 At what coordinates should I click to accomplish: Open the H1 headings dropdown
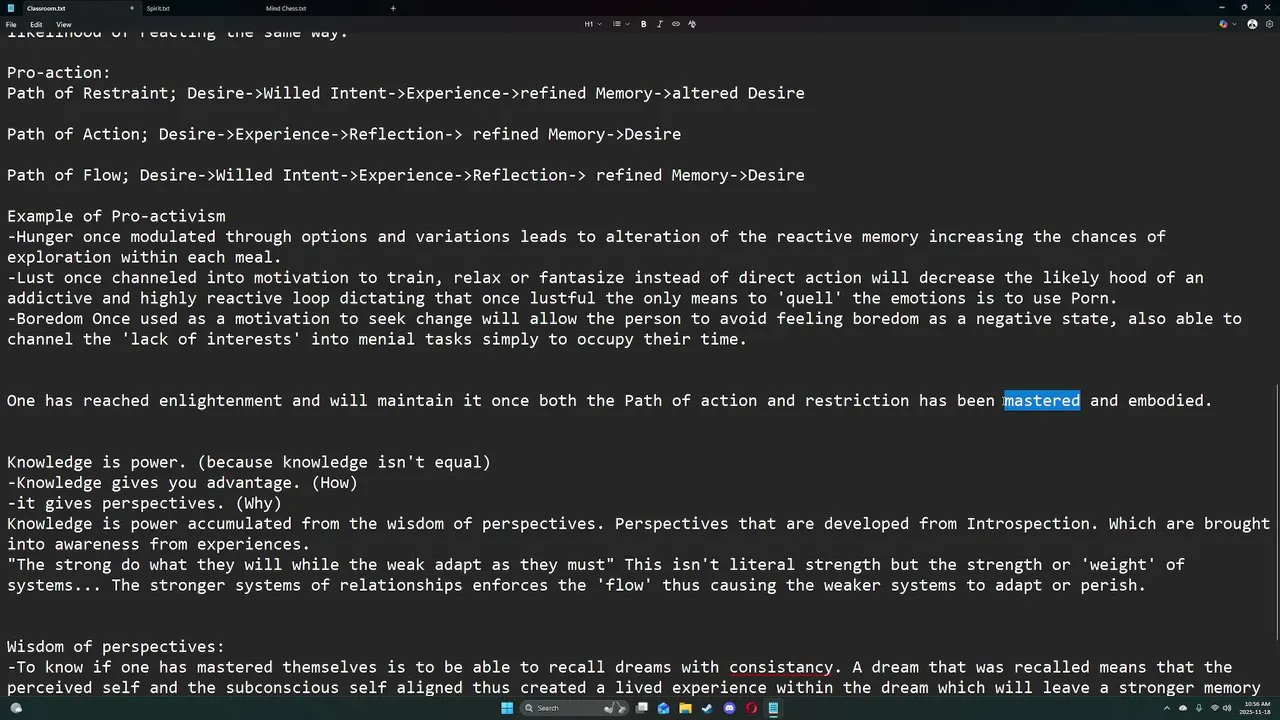(592, 24)
